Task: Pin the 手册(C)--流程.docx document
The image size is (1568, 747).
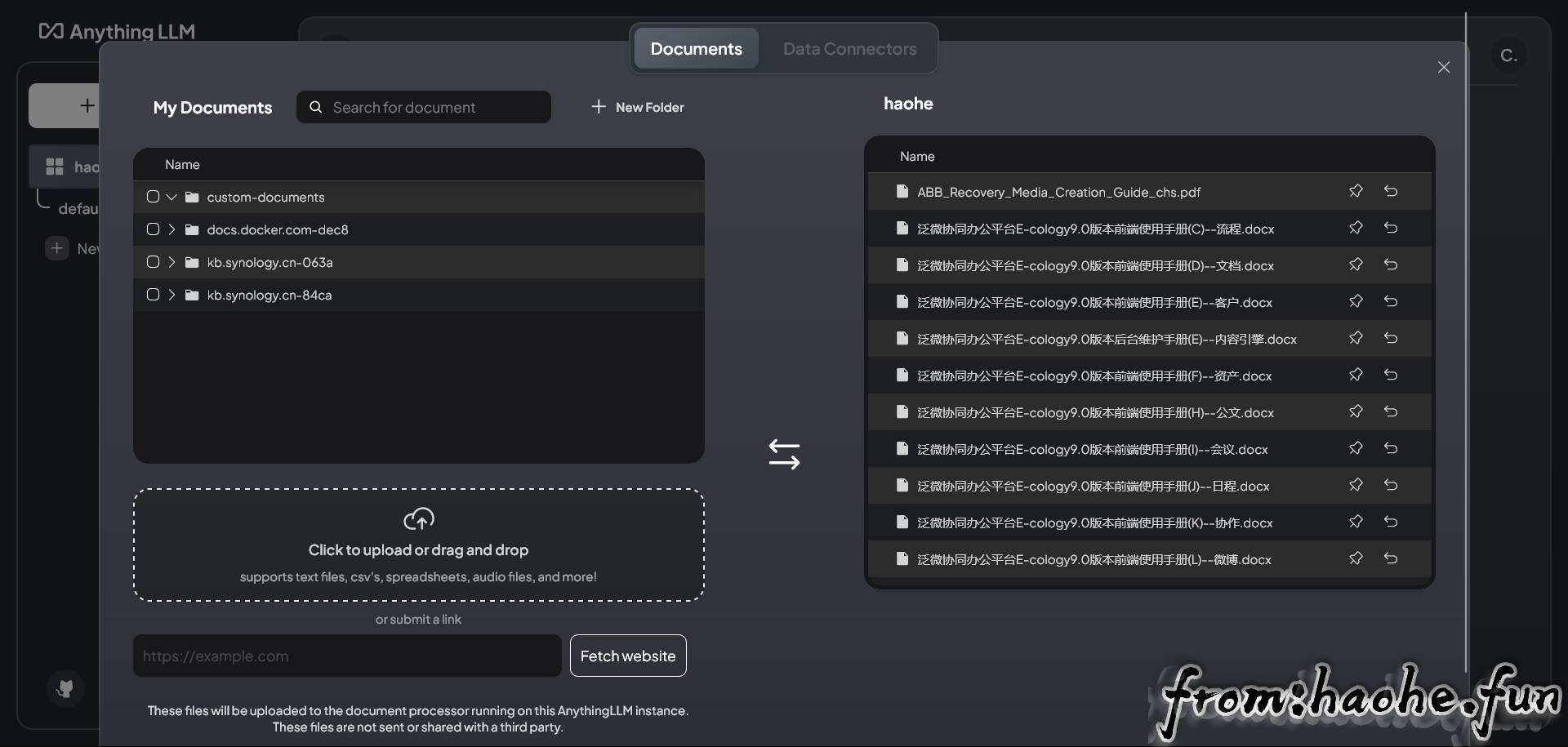Action: click(1356, 228)
